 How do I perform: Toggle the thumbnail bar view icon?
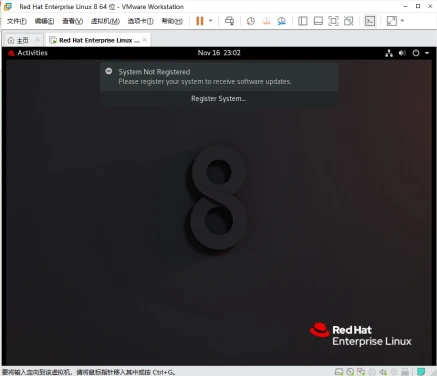[318, 21]
